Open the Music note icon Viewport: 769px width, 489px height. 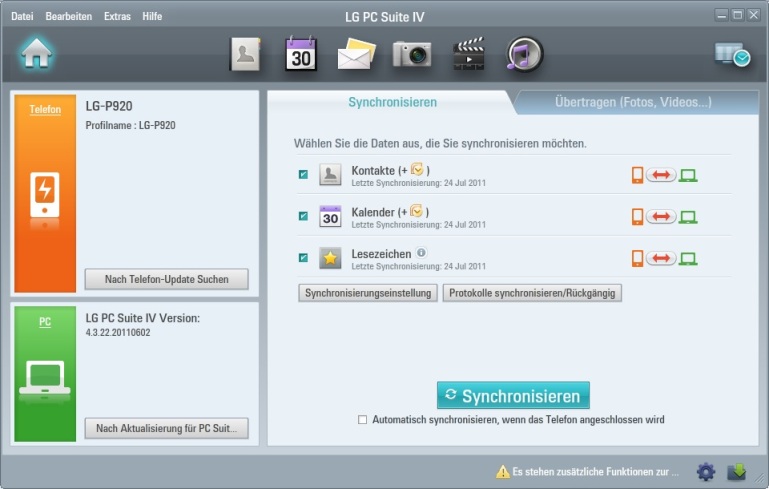point(523,54)
